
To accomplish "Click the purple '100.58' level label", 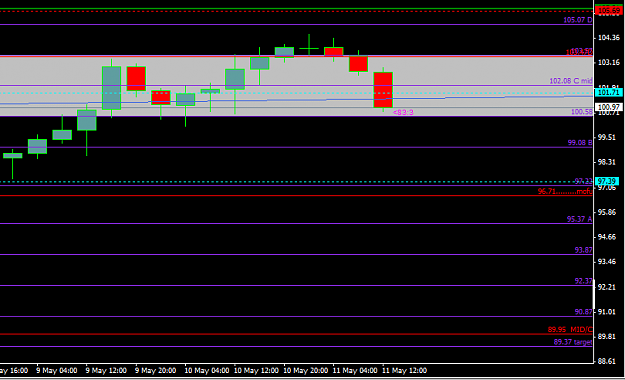I will tap(582, 112).
